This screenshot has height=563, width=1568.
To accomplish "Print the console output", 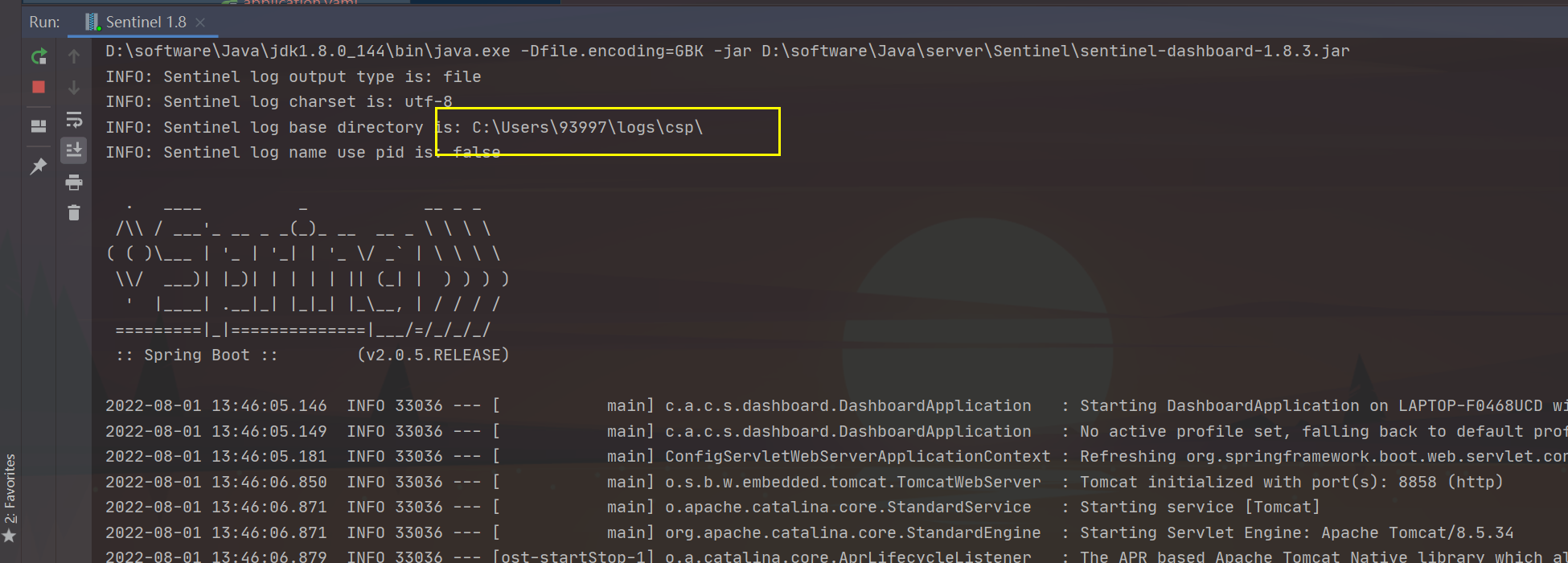I will coord(74,182).
